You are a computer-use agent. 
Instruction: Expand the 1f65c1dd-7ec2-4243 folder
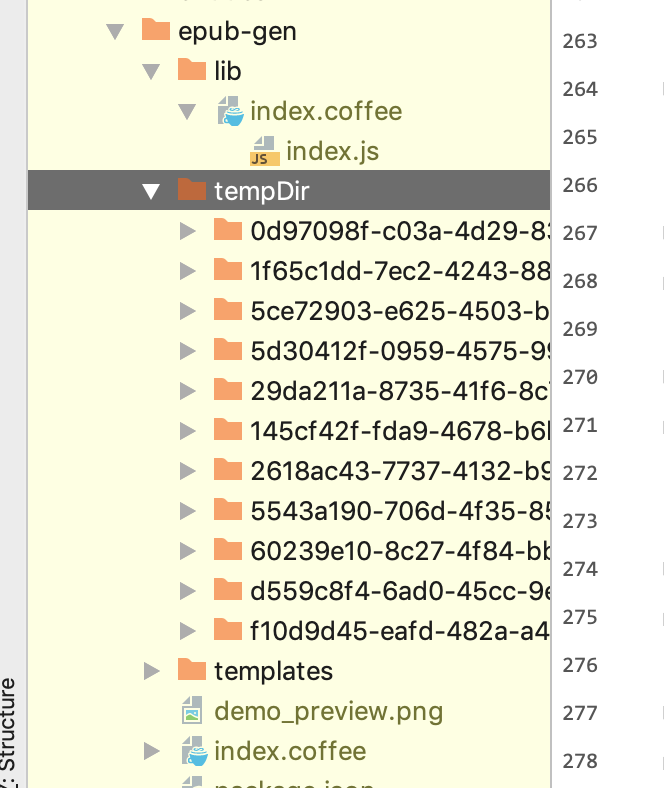187,271
